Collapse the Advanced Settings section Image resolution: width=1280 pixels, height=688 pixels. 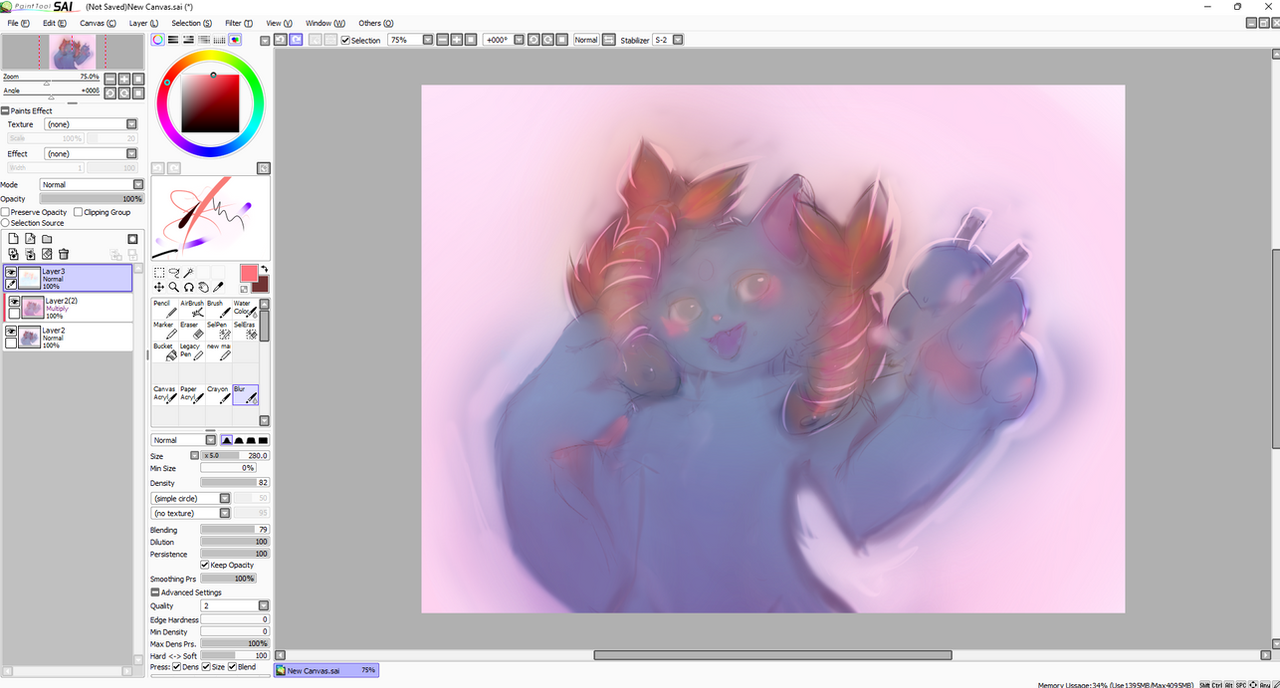pos(154,593)
